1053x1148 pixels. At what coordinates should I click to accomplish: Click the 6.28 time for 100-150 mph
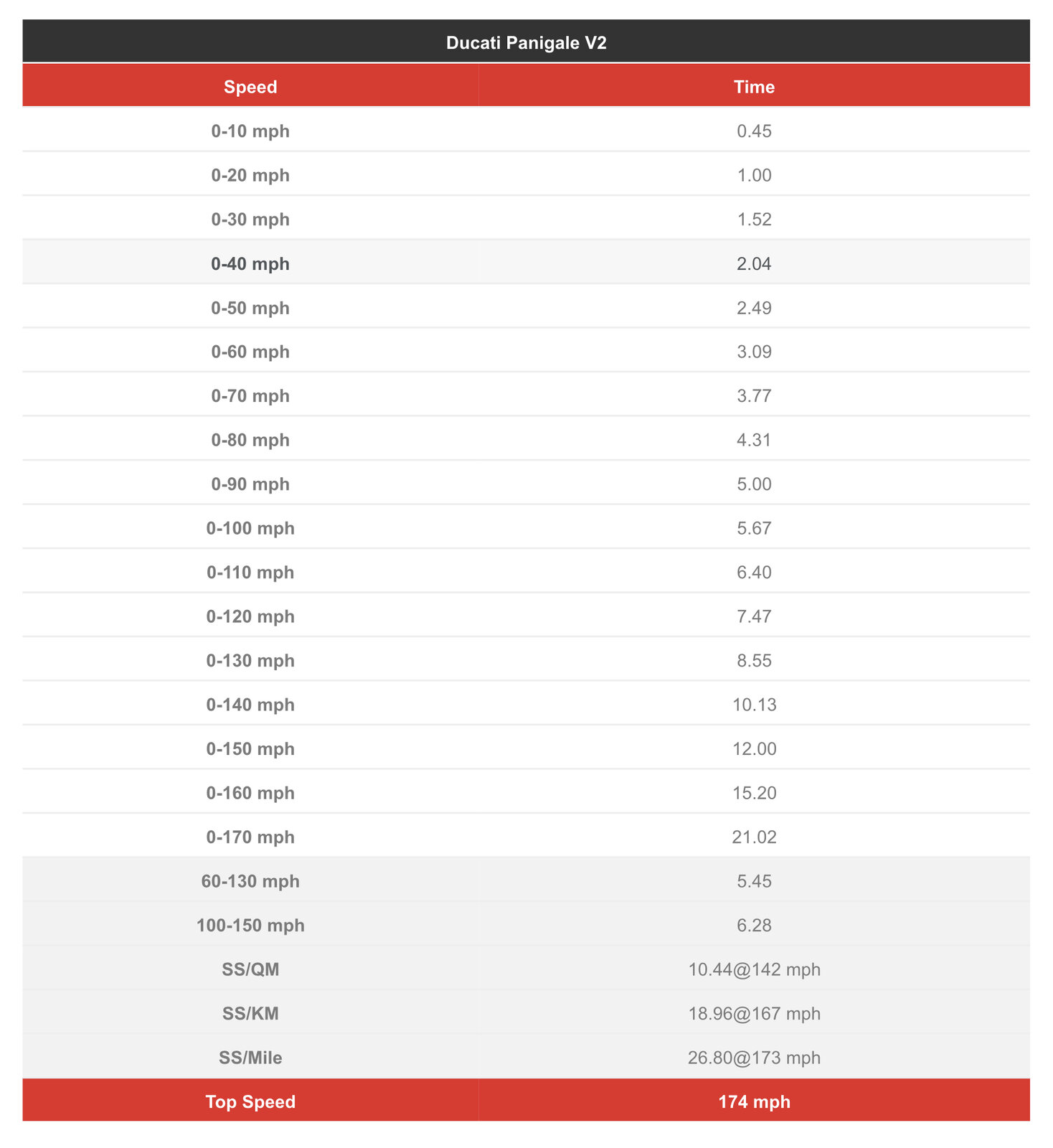[x=754, y=925]
